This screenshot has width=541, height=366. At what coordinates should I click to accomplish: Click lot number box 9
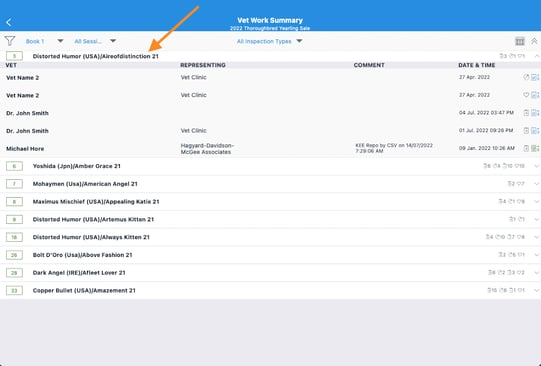coord(14,219)
